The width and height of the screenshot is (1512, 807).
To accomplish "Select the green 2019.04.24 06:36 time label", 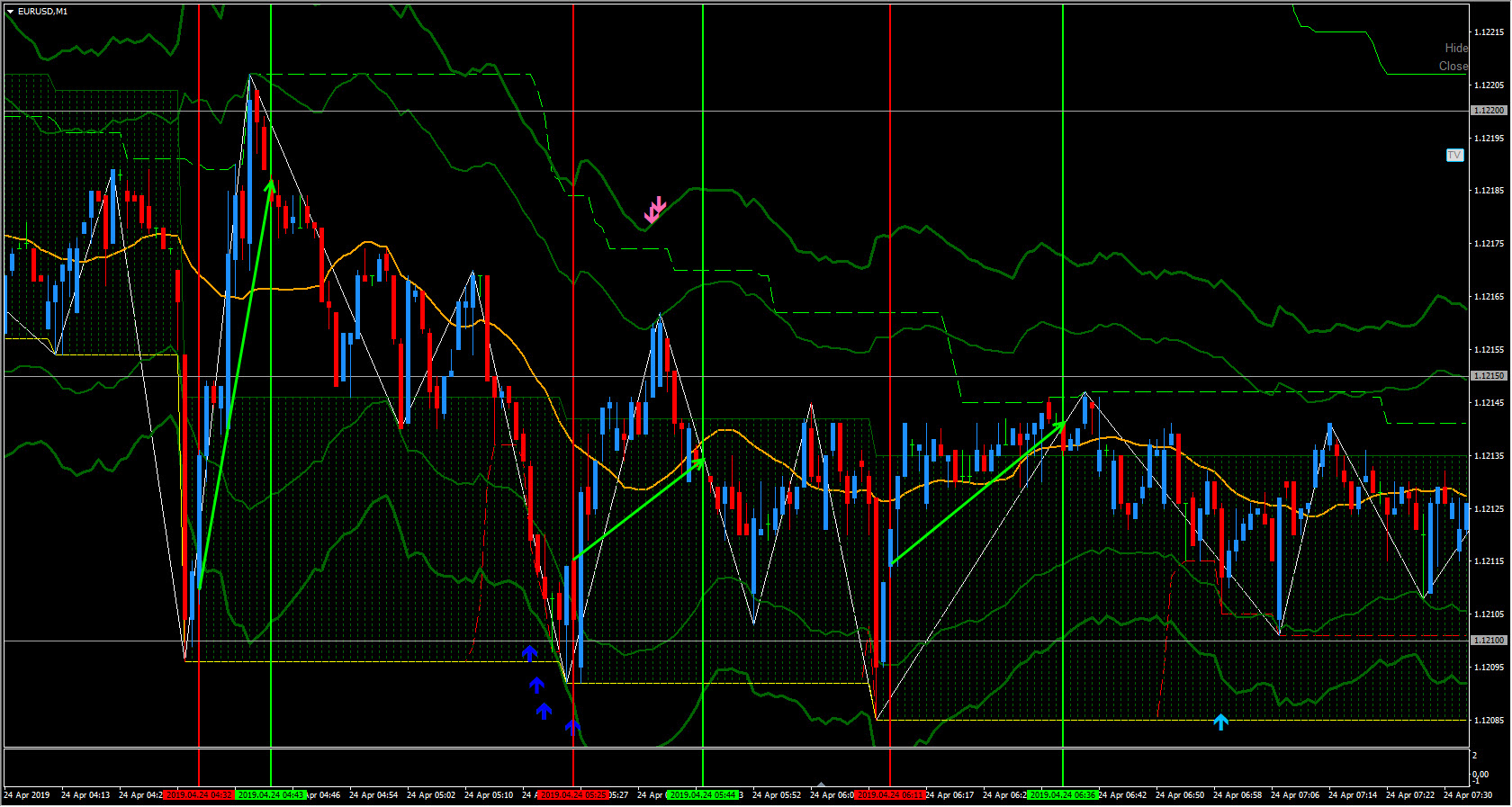I will coord(1063,795).
